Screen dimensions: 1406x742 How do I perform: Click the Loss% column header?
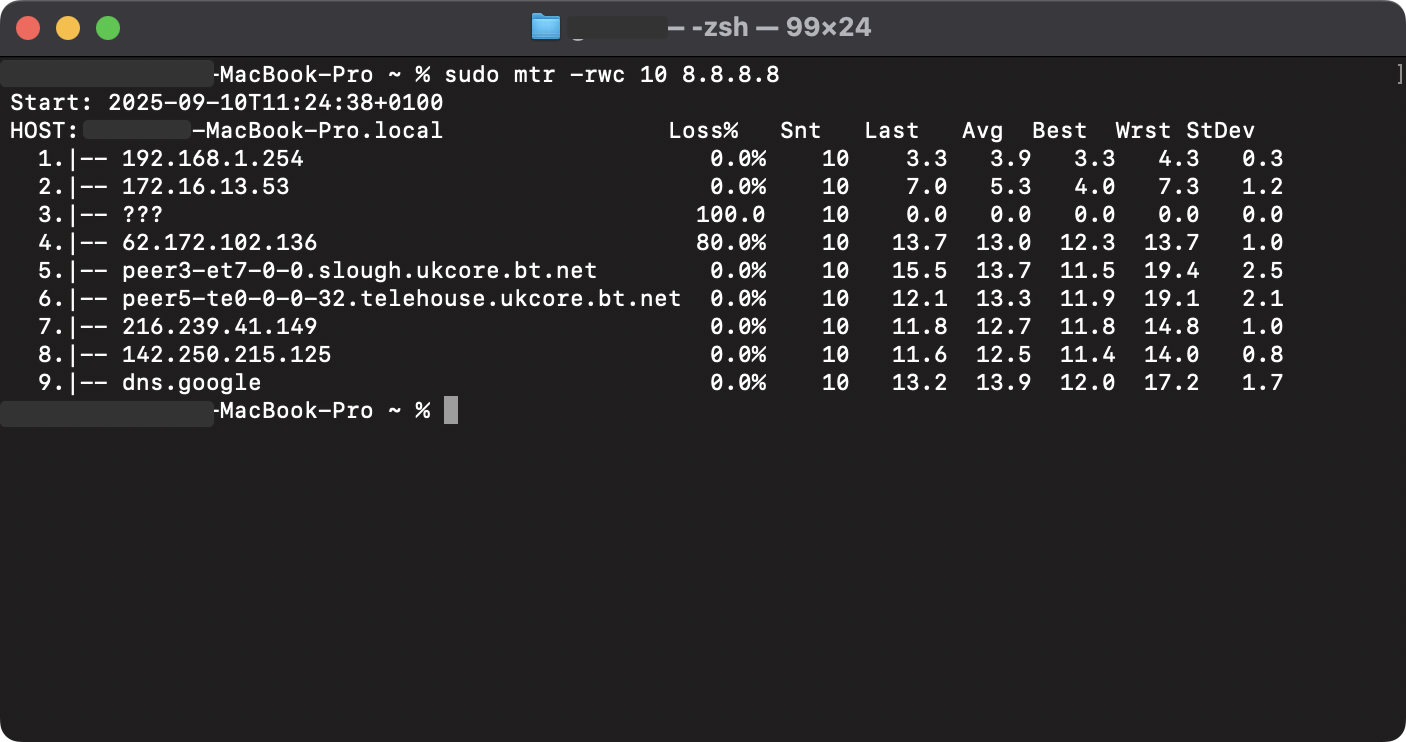coord(703,130)
